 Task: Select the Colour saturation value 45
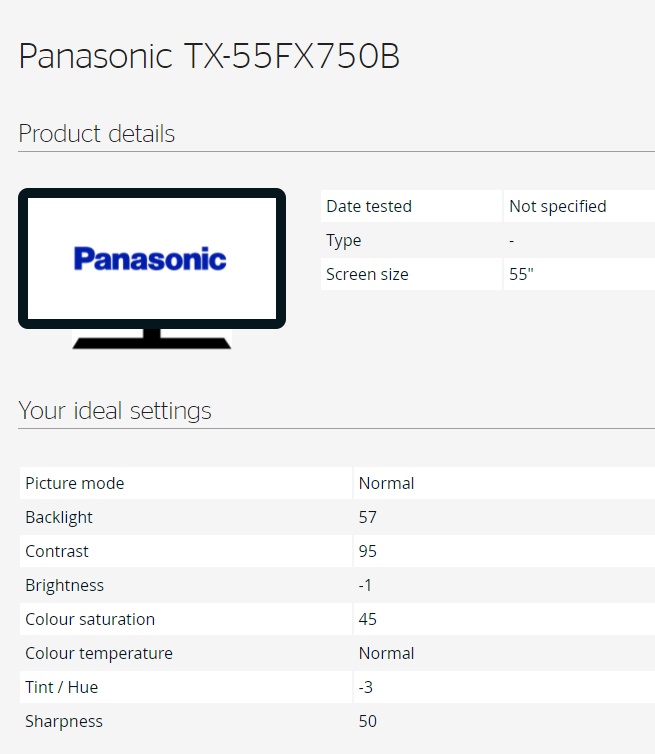pos(368,619)
